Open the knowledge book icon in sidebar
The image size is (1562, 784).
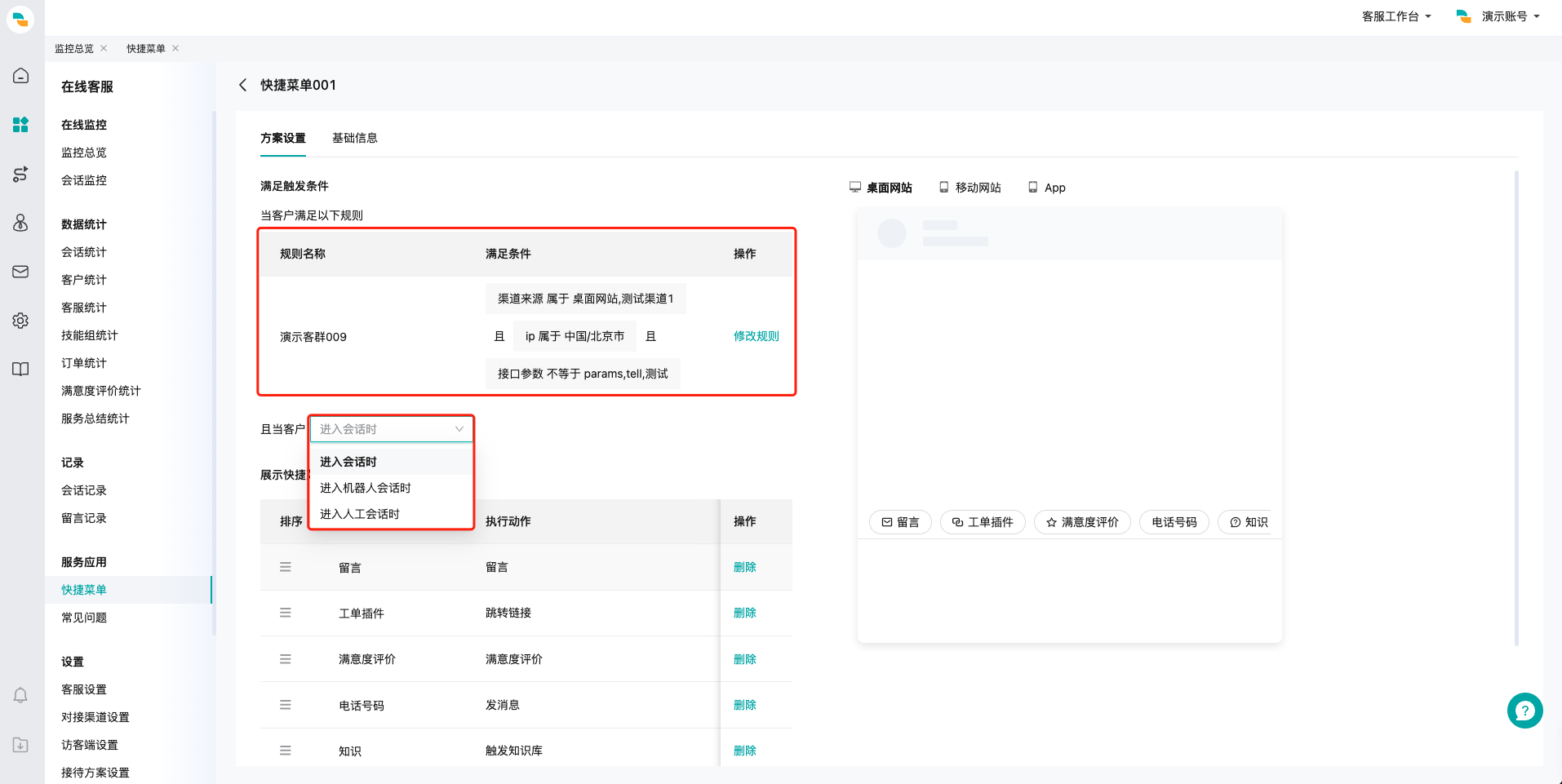pyautogui.click(x=21, y=369)
